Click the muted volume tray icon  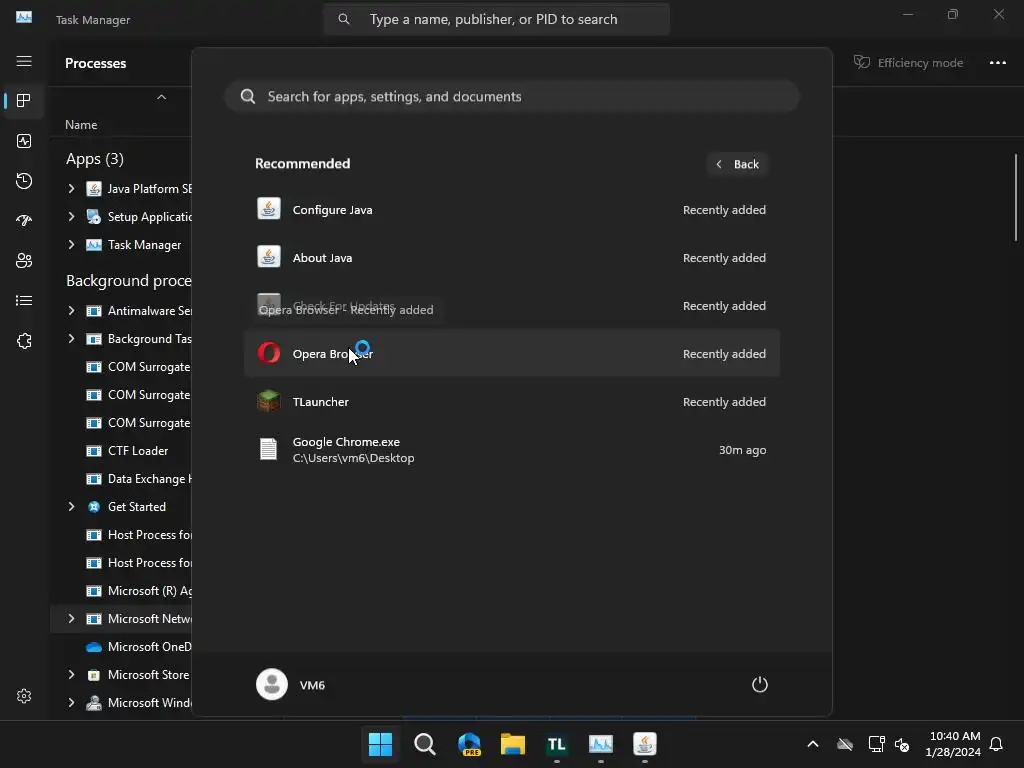click(902, 744)
